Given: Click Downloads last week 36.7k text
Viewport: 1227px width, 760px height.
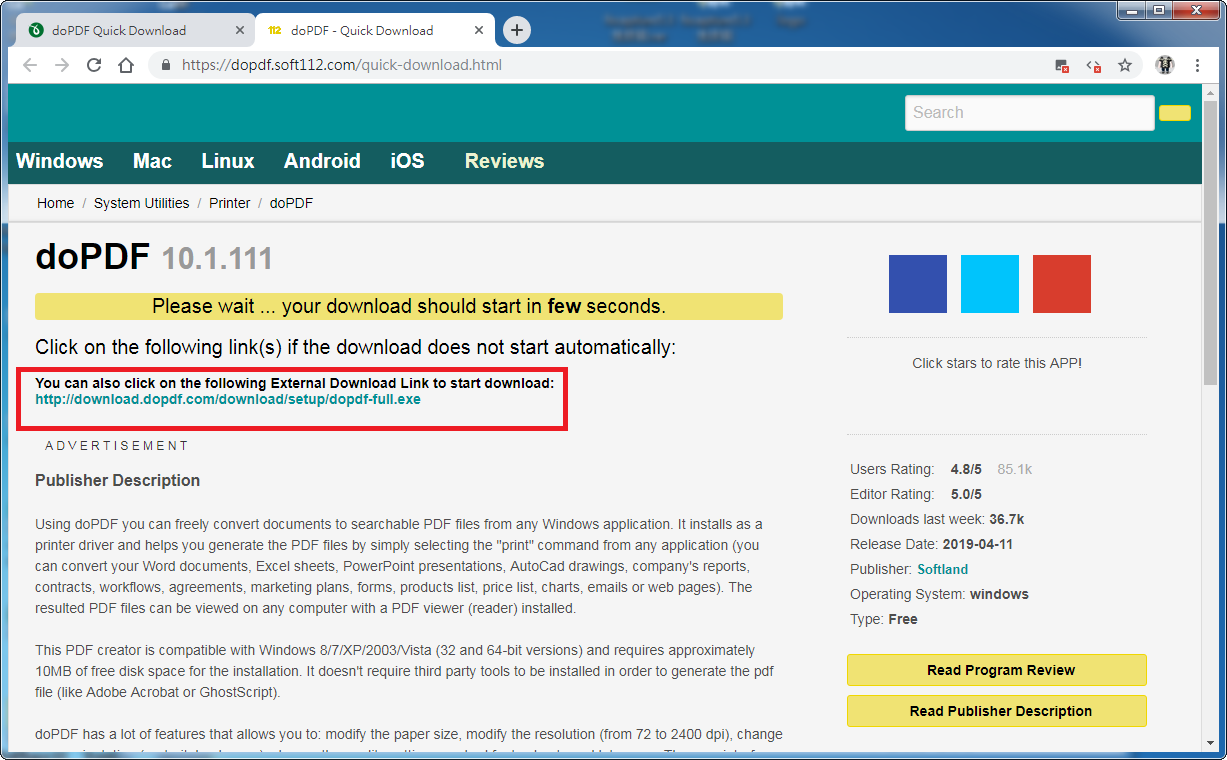Looking at the screenshot, I should pos(937,519).
